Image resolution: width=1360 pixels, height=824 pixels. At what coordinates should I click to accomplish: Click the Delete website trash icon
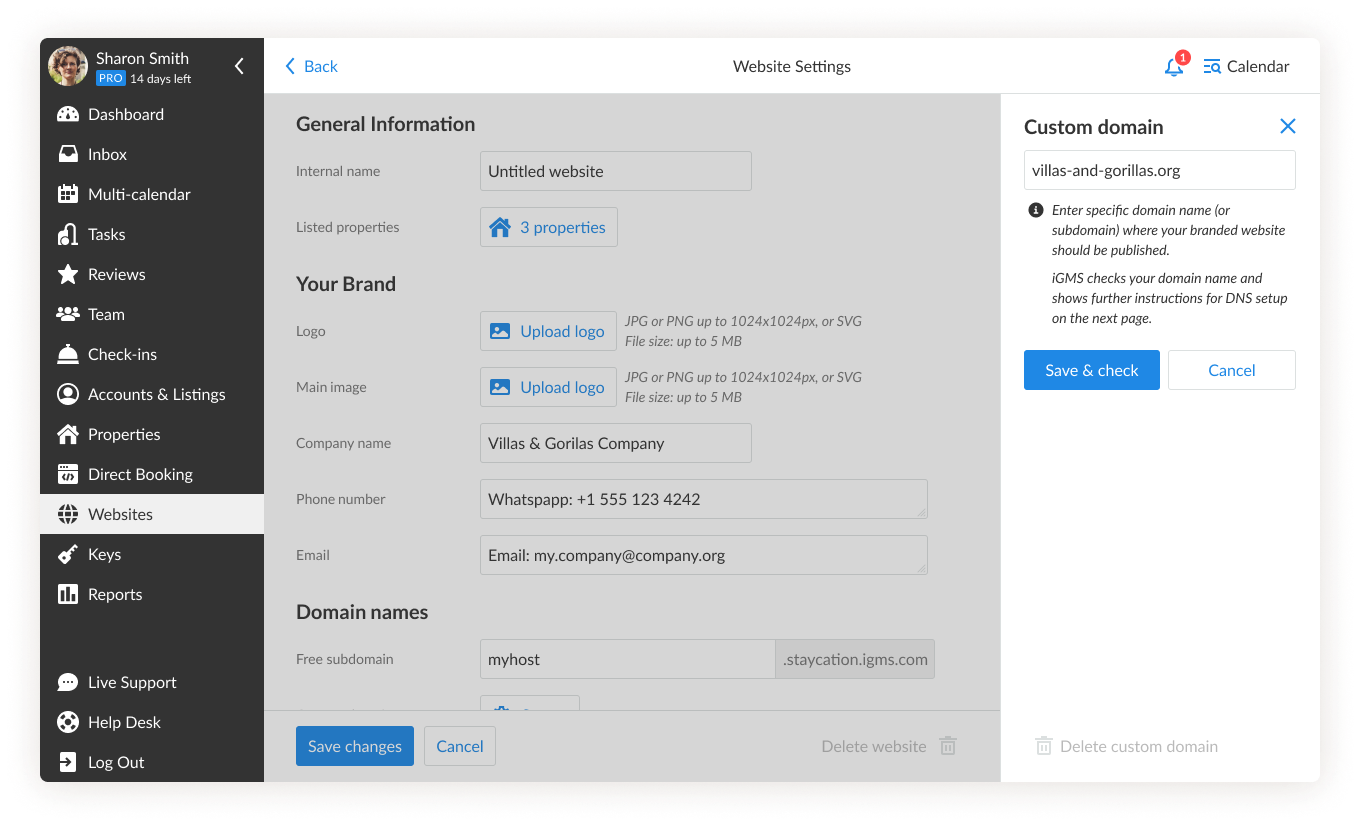pos(948,746)
